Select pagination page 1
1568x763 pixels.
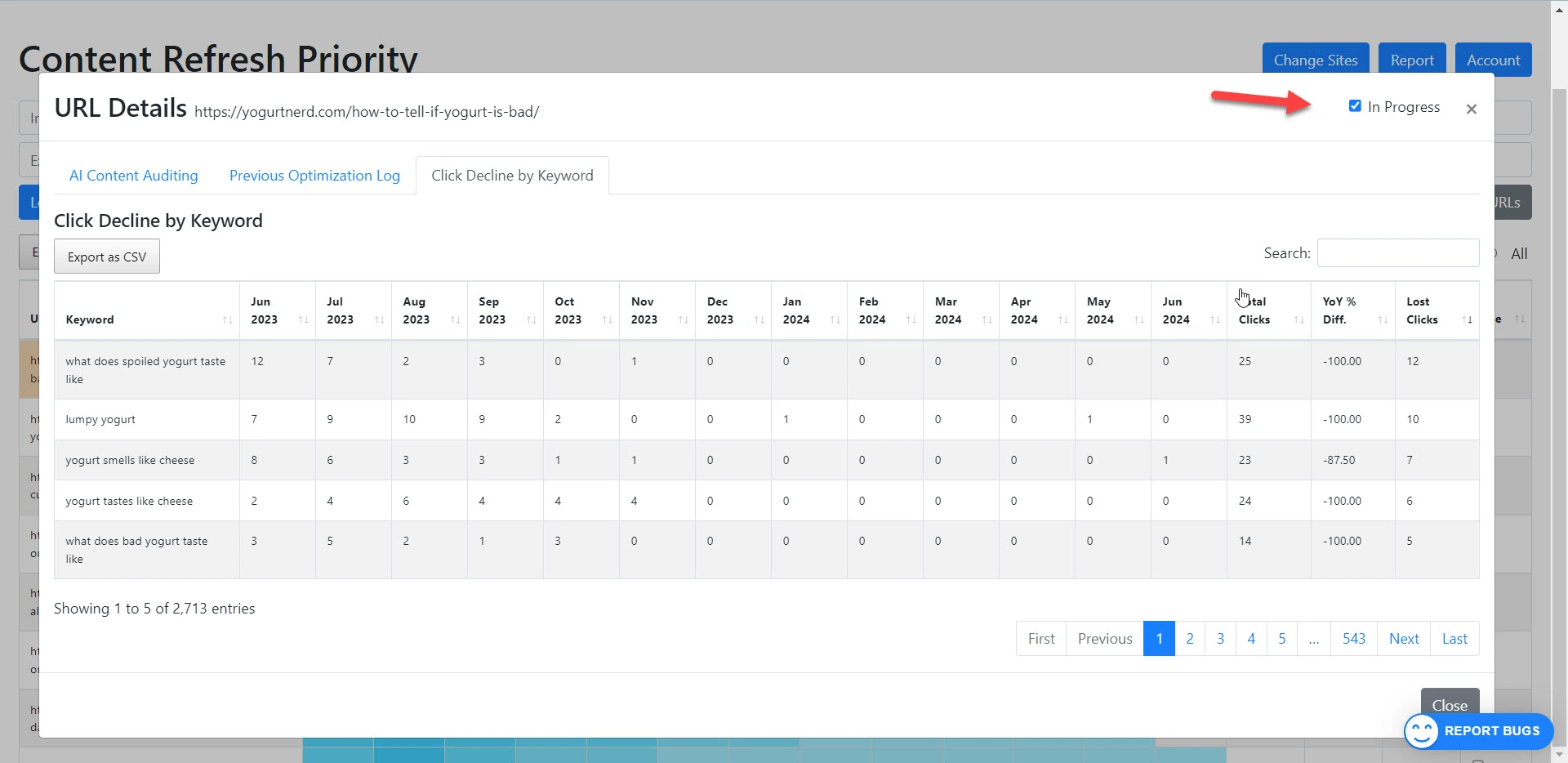tap(1159, 639)
